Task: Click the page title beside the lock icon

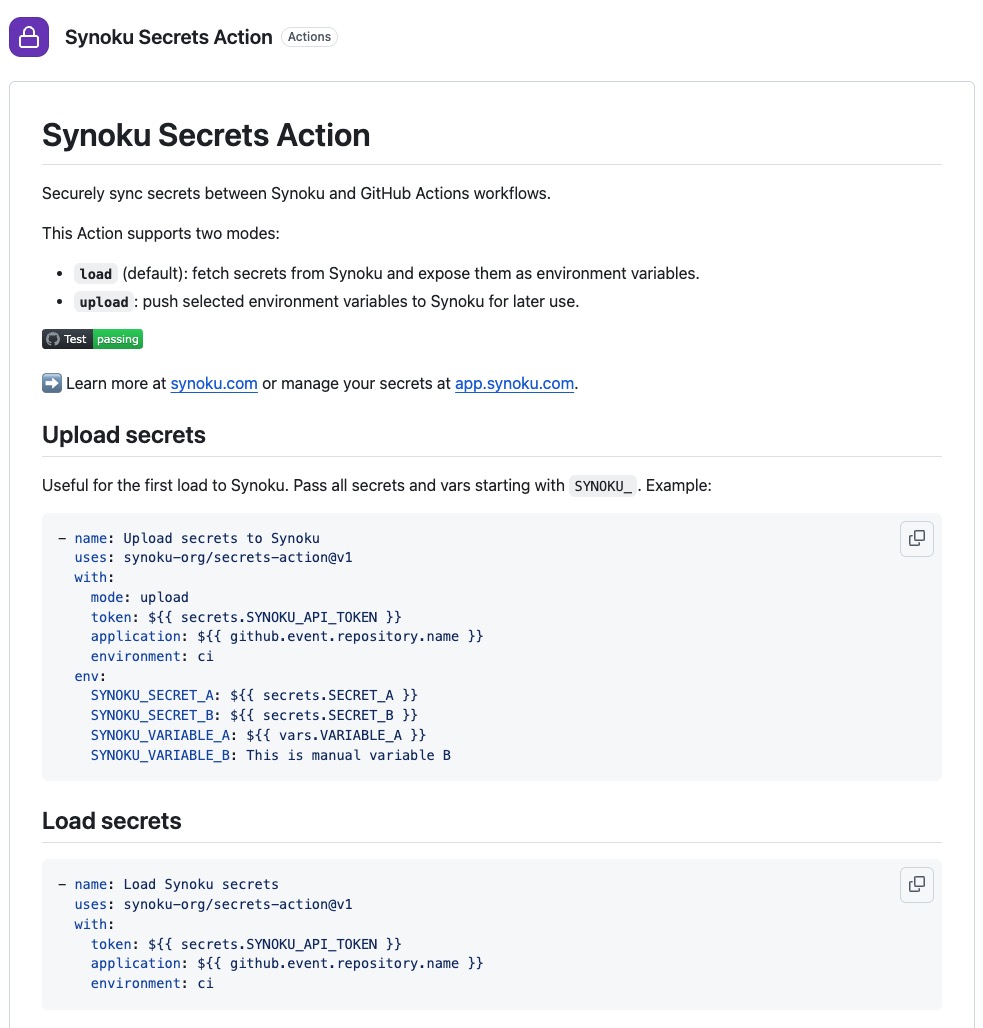Action: click(x=168, y=37)
